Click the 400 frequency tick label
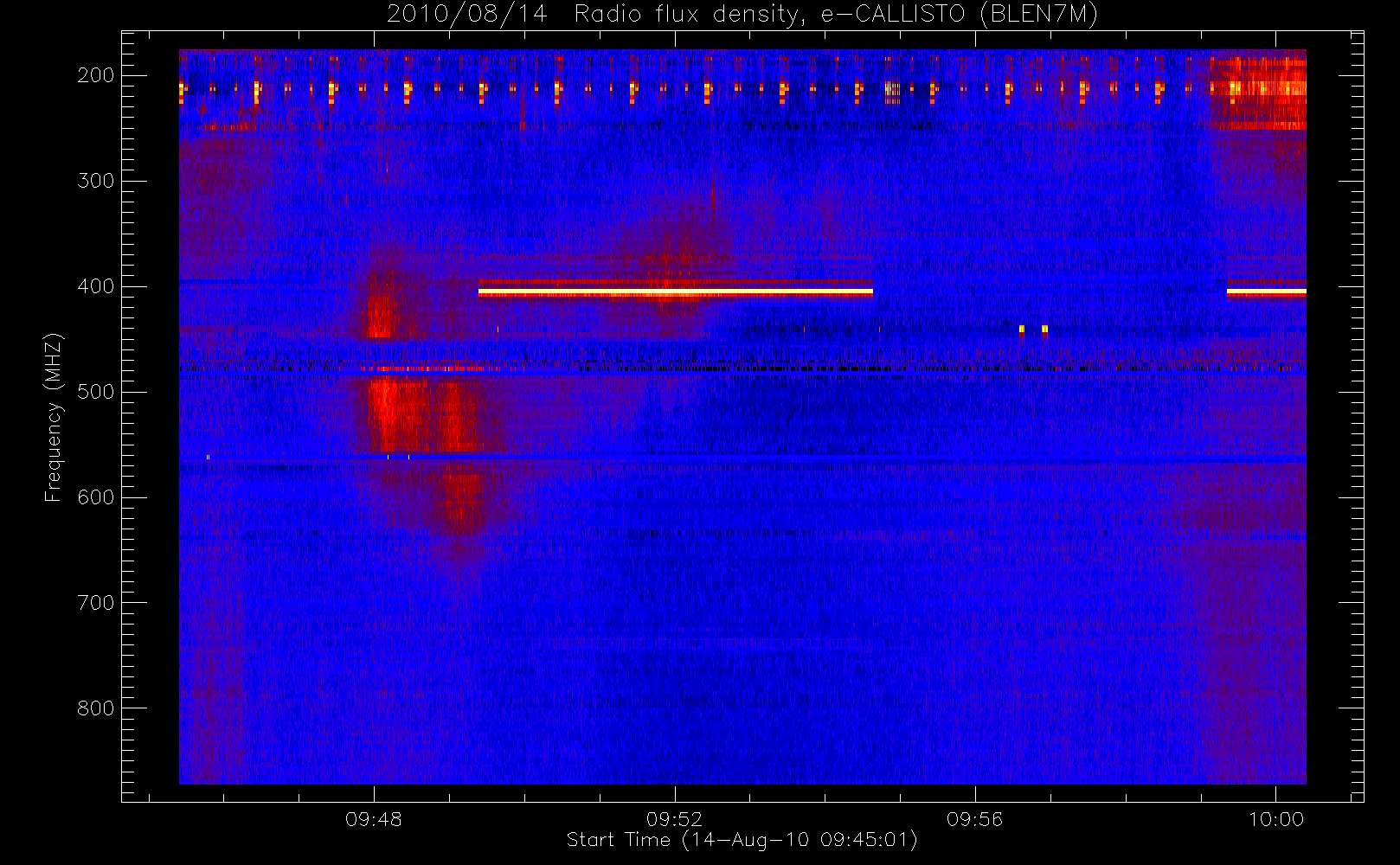Screen dimensions: 1400x865 (x=96, y=286)
